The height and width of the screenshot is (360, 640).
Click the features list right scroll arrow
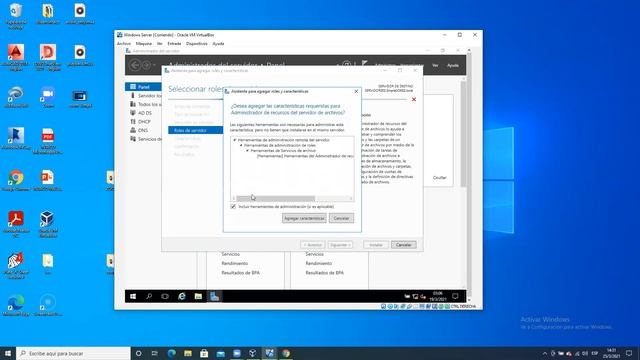(x=351, y=198)
